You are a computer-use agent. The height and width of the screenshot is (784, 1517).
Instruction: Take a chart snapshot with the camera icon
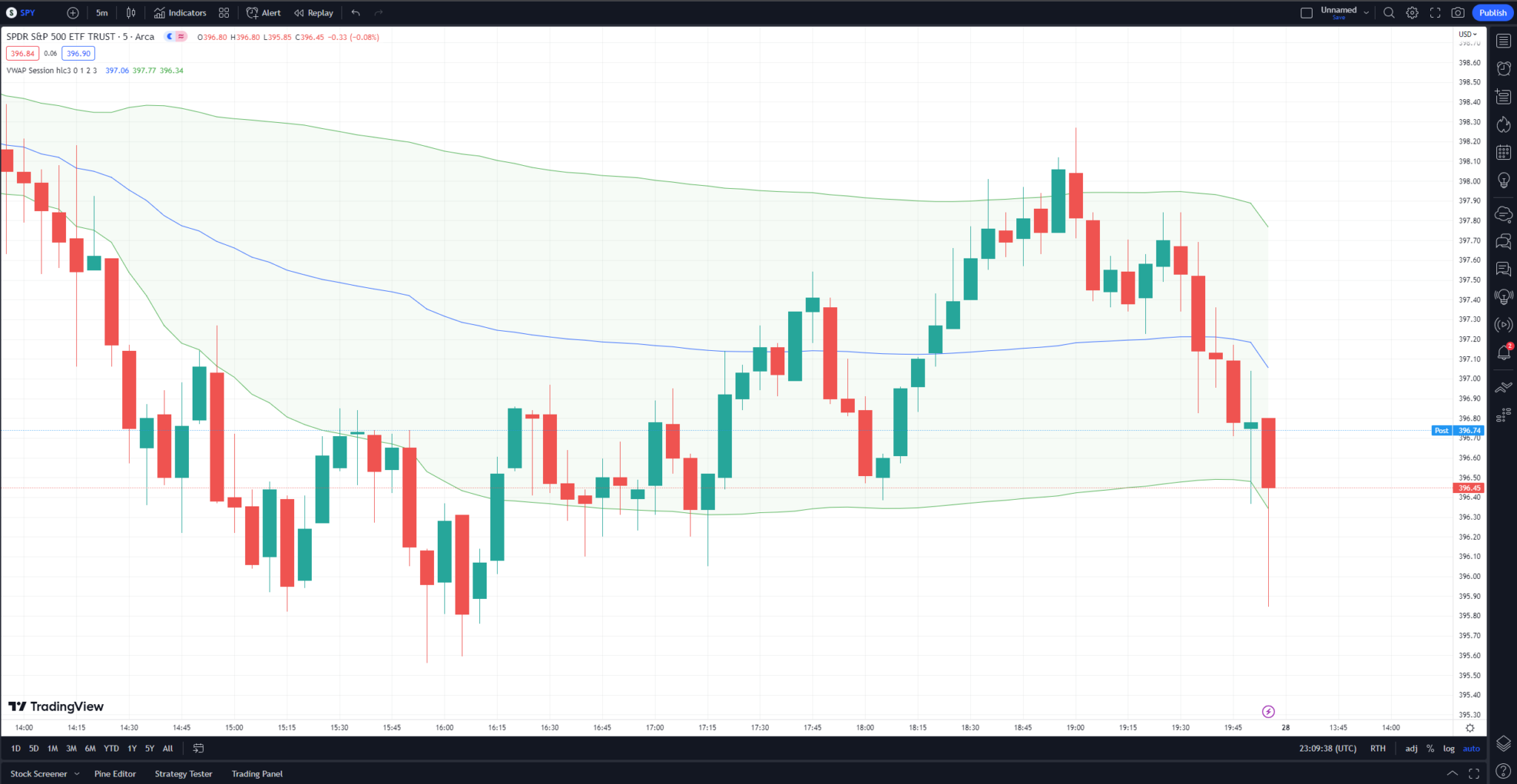(1458, 13)
